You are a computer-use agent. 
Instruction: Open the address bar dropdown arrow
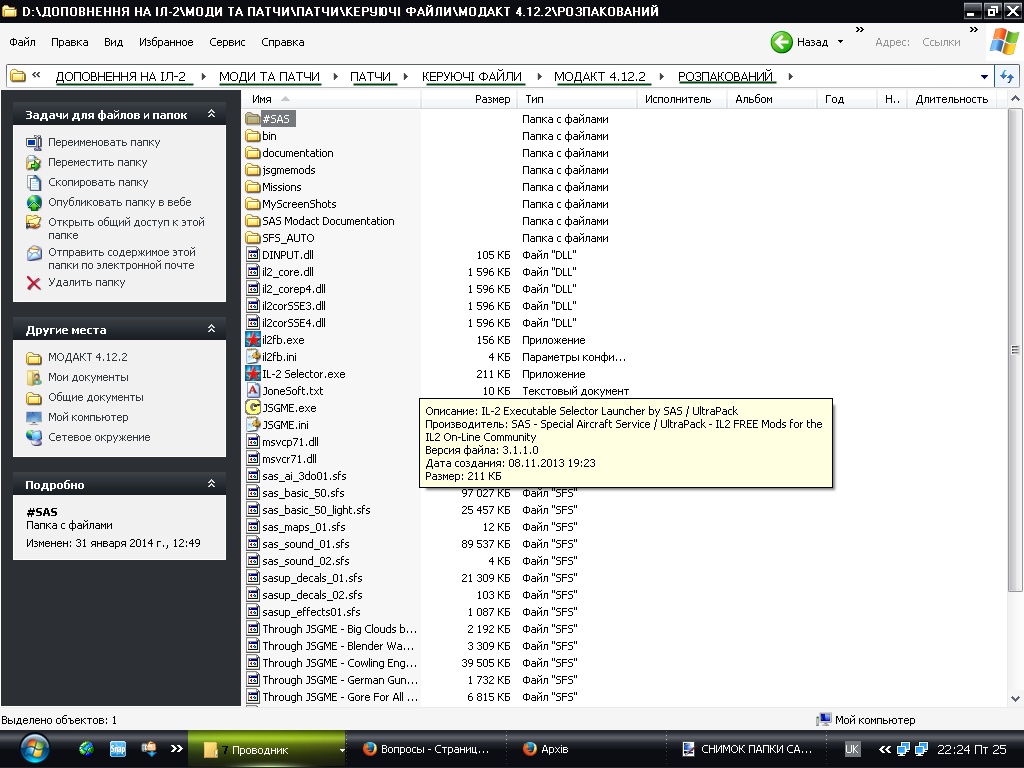(x=984, y=76)
